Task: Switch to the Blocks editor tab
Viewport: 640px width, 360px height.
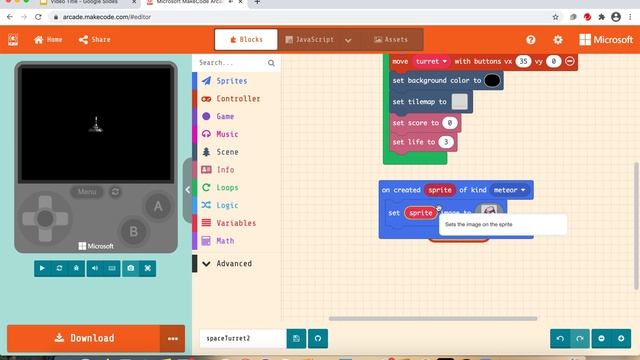Action: (x=246, y=40)
